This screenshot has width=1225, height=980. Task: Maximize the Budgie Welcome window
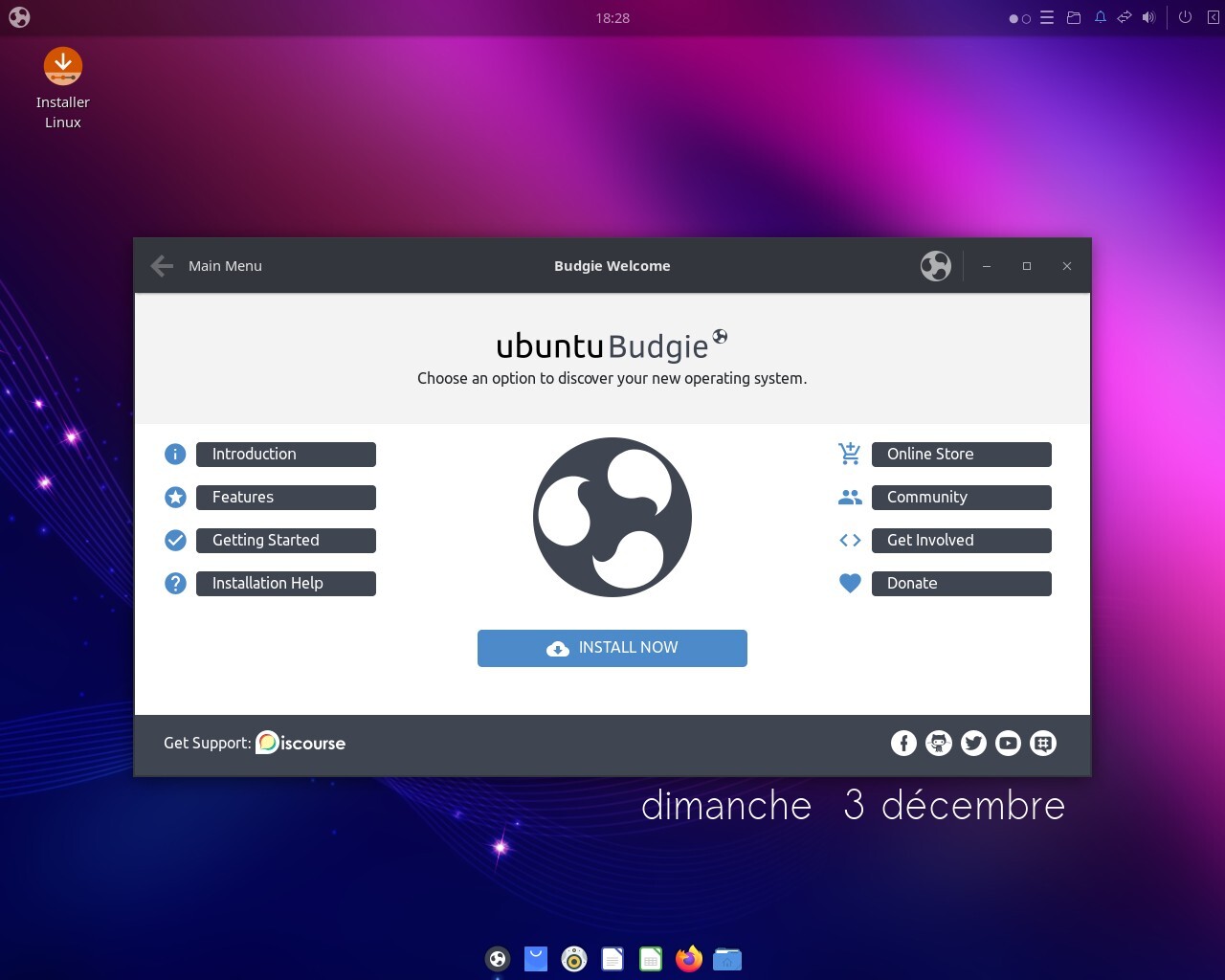[1027, 266]
